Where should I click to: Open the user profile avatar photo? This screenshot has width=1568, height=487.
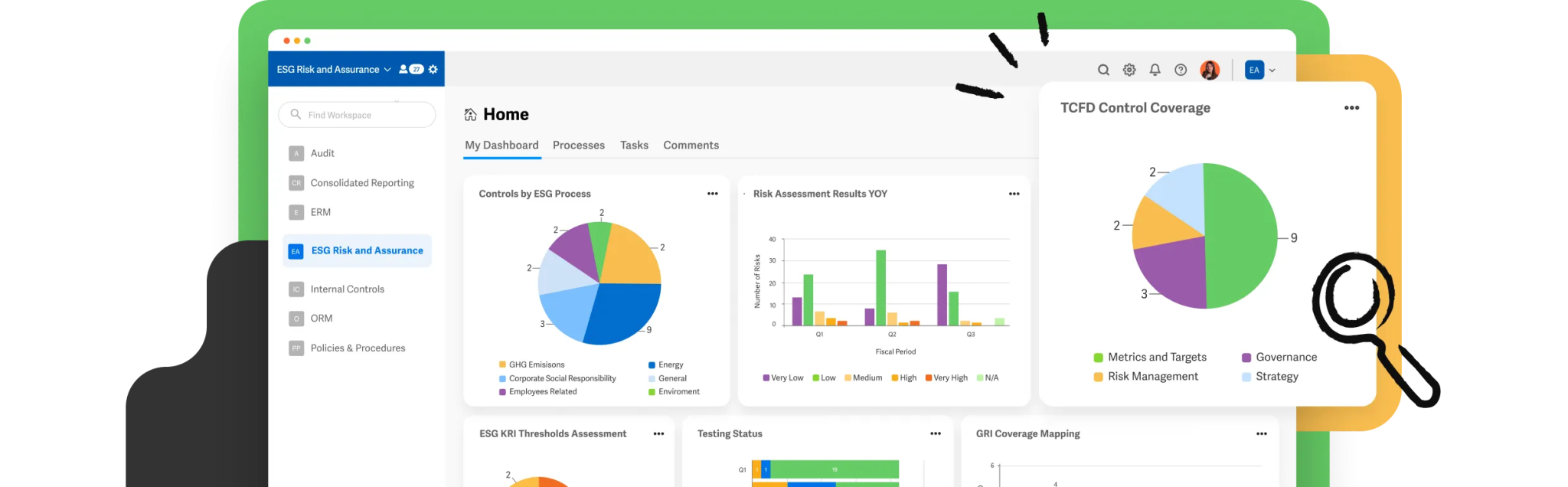(1210, 70)
